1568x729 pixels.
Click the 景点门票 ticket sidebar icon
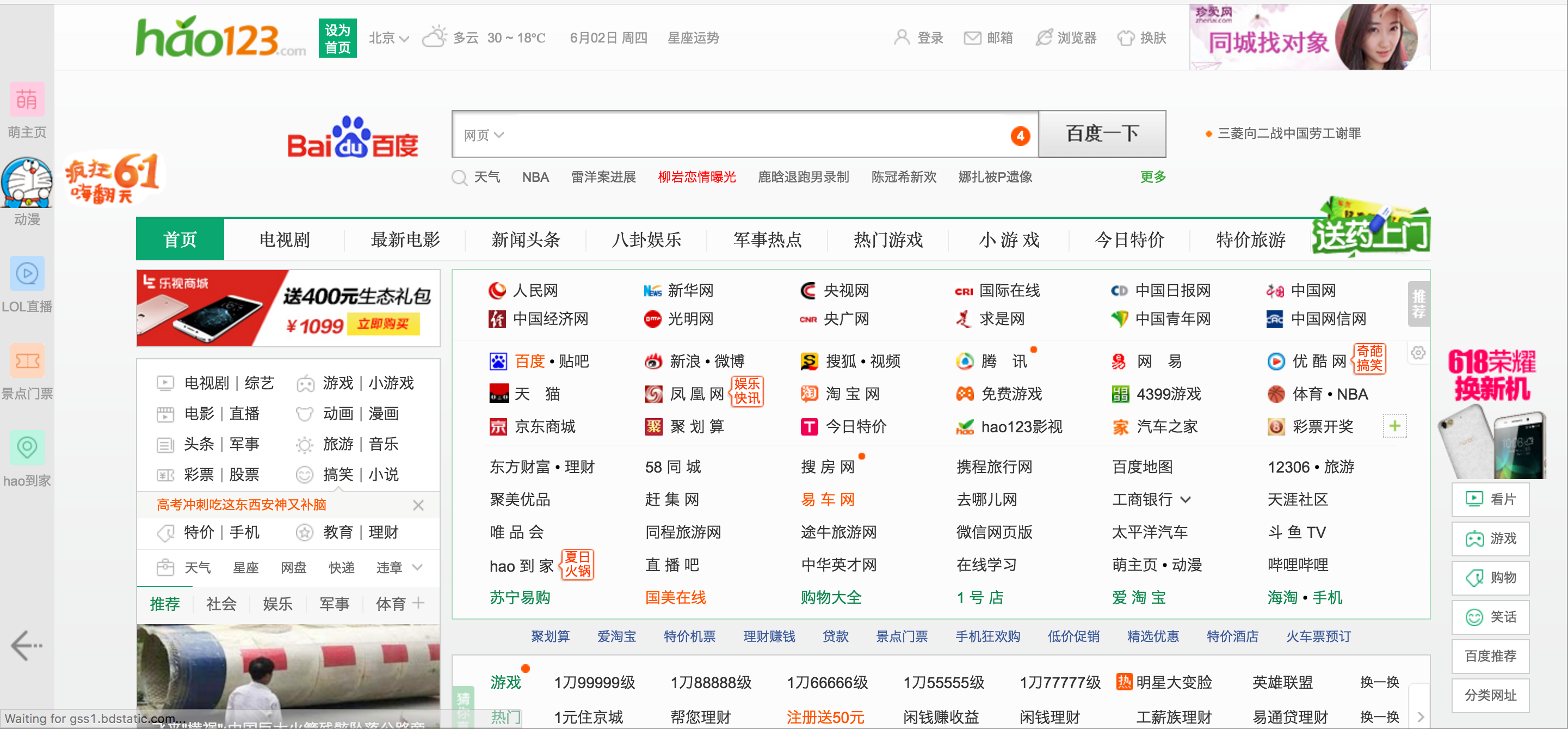(x=27, y=361)
